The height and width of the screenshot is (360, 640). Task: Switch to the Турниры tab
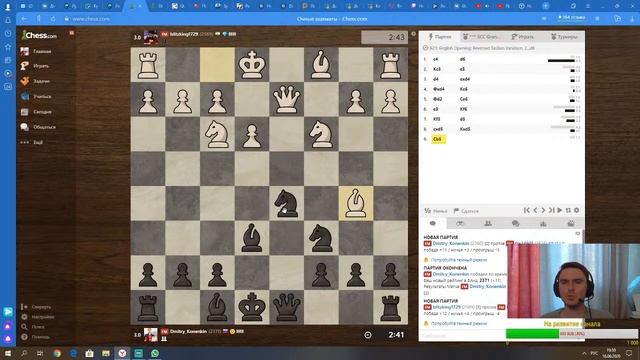(x=564, y=37)
